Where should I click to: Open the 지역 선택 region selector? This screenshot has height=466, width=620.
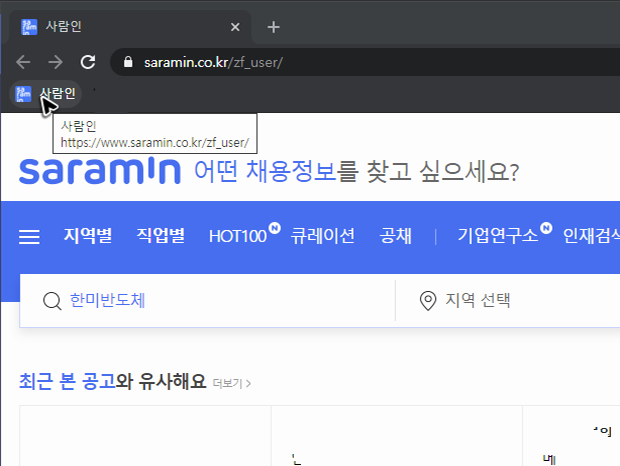[x=478, y=300]
